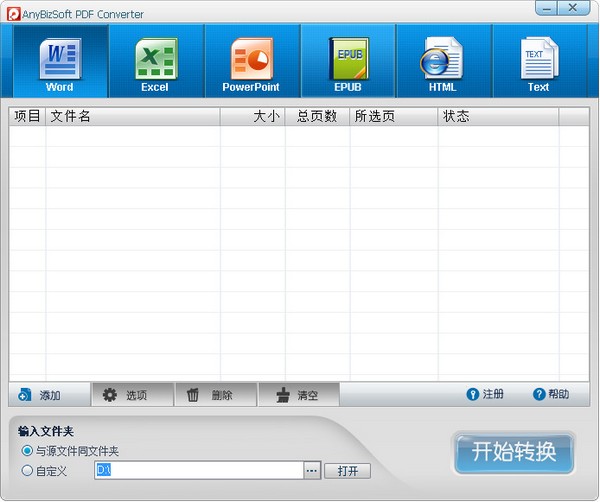This screenshot has width=600, height=502.
Task: Select the Word output format icon
Action: pyautogui.click(x=59, y=62)
